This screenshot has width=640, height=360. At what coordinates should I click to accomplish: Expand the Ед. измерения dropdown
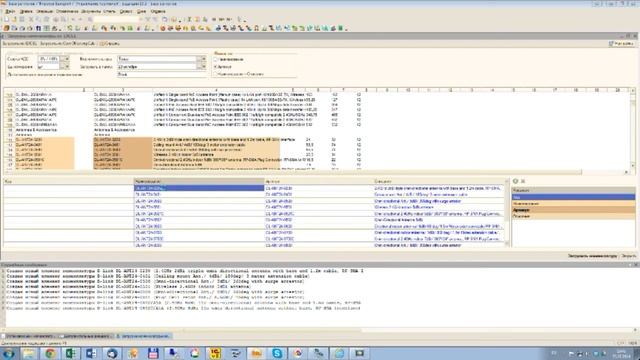pos(67,67)
